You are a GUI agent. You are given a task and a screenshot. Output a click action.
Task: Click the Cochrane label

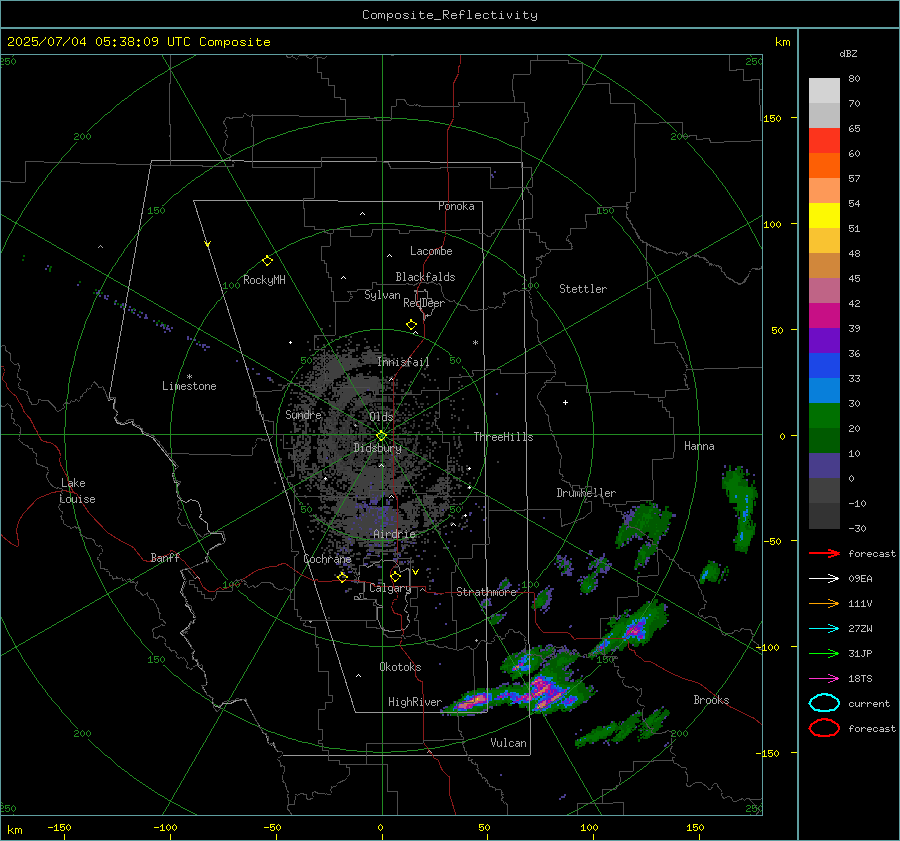coord(327,559)
